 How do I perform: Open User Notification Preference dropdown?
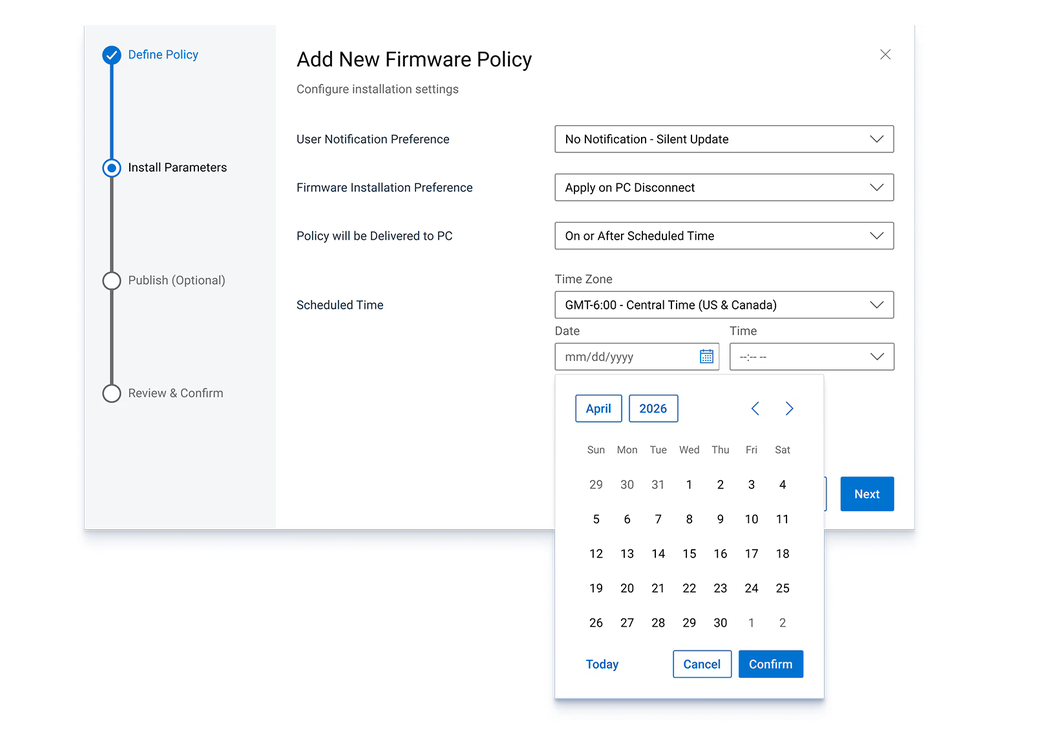point(724,139)
